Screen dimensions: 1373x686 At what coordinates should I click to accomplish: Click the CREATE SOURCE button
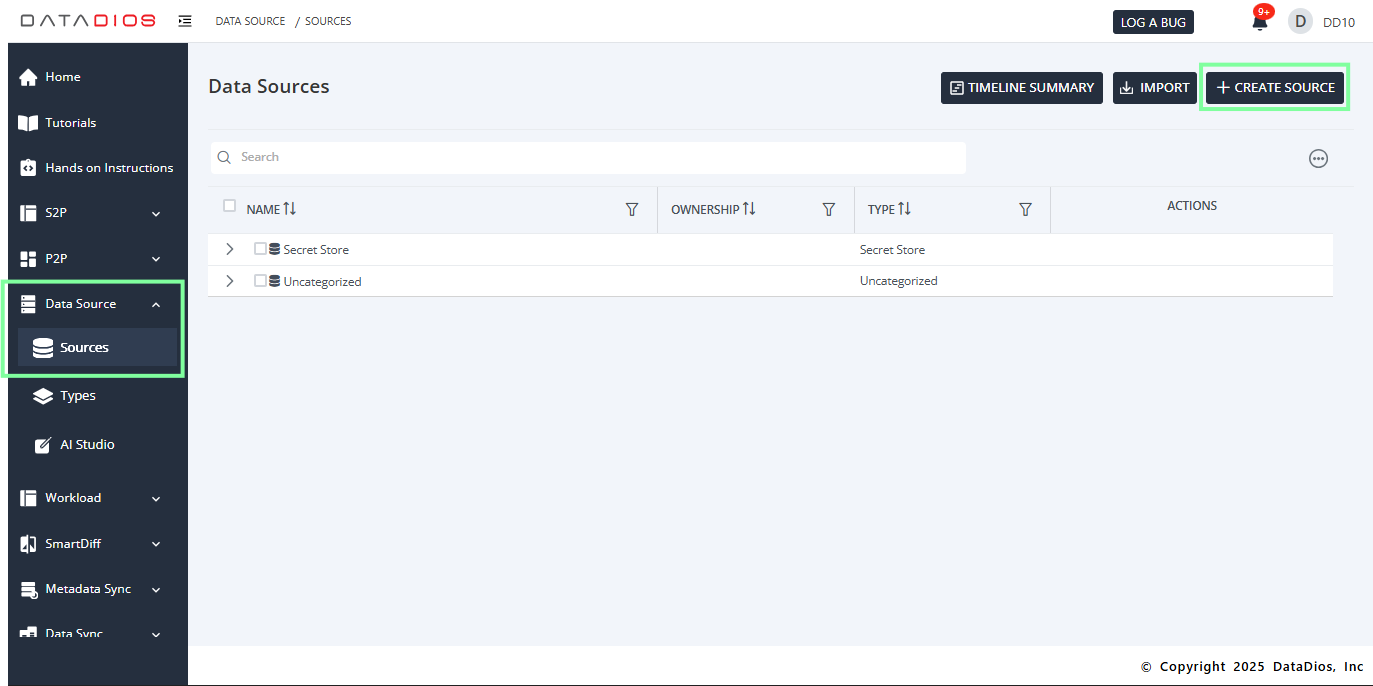(x=1275, y=87)
